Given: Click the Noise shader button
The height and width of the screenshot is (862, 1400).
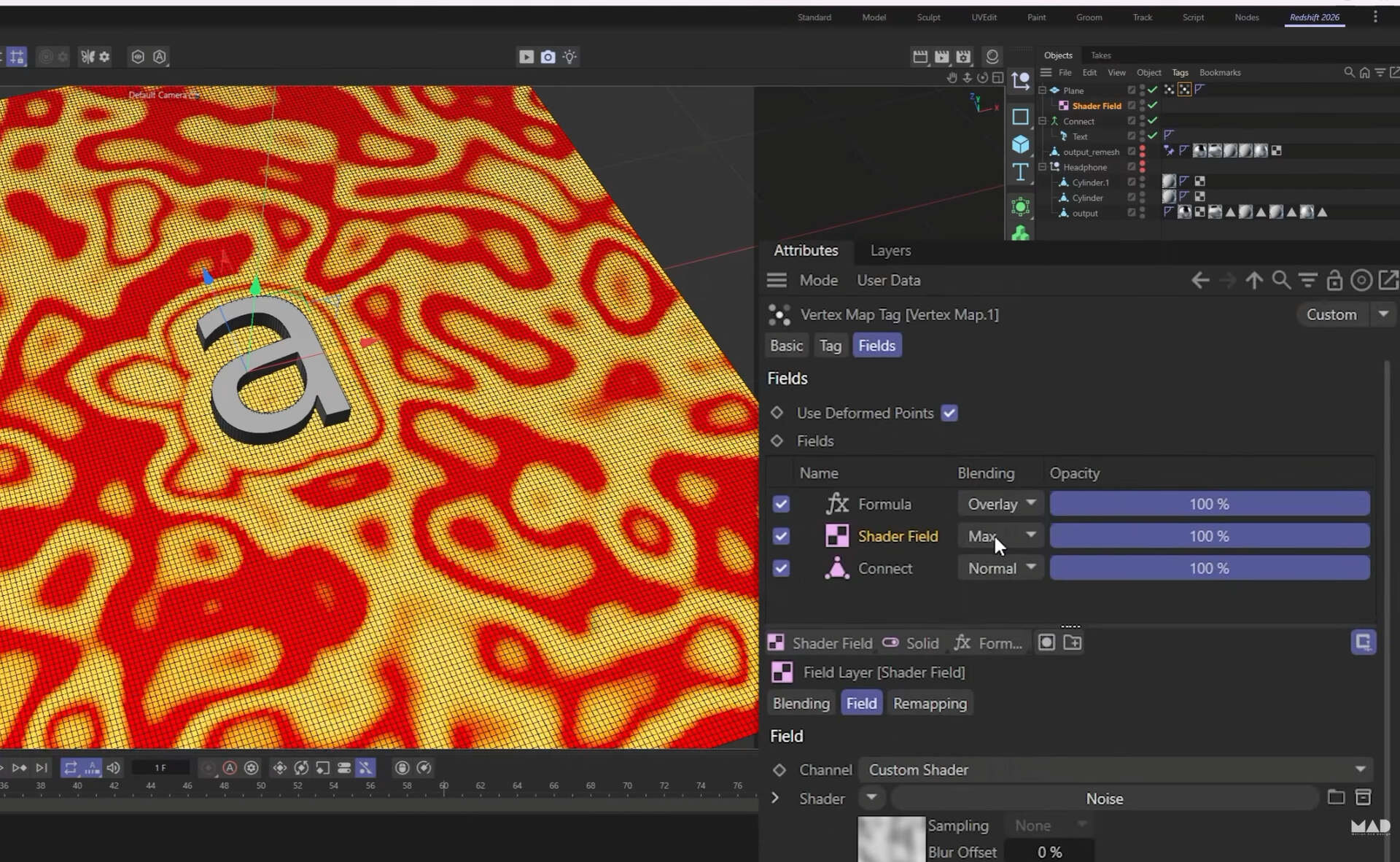Looking at the screenshot, I should pyautogui.click(x=1104, y=799).
